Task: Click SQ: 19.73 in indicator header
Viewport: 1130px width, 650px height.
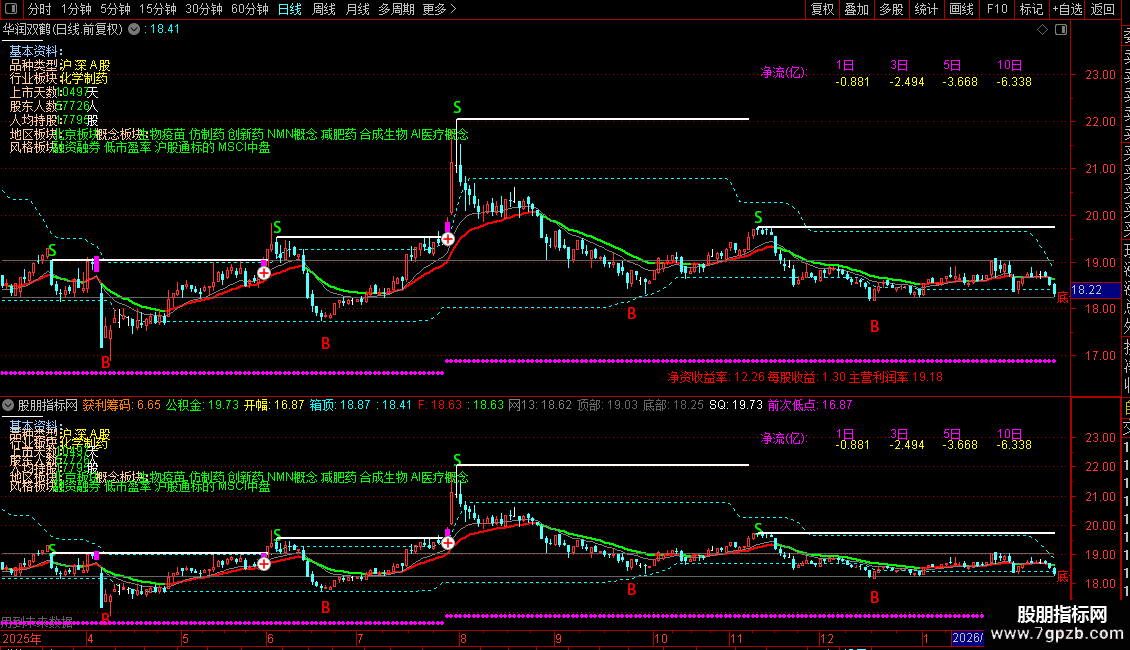Action: [736, 405]
